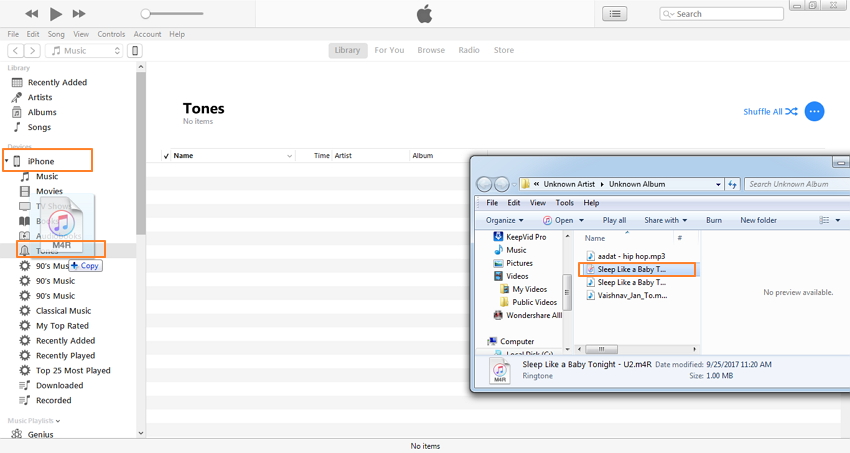Click the Tones bell icon in sidebar

(x=24, y=250)
